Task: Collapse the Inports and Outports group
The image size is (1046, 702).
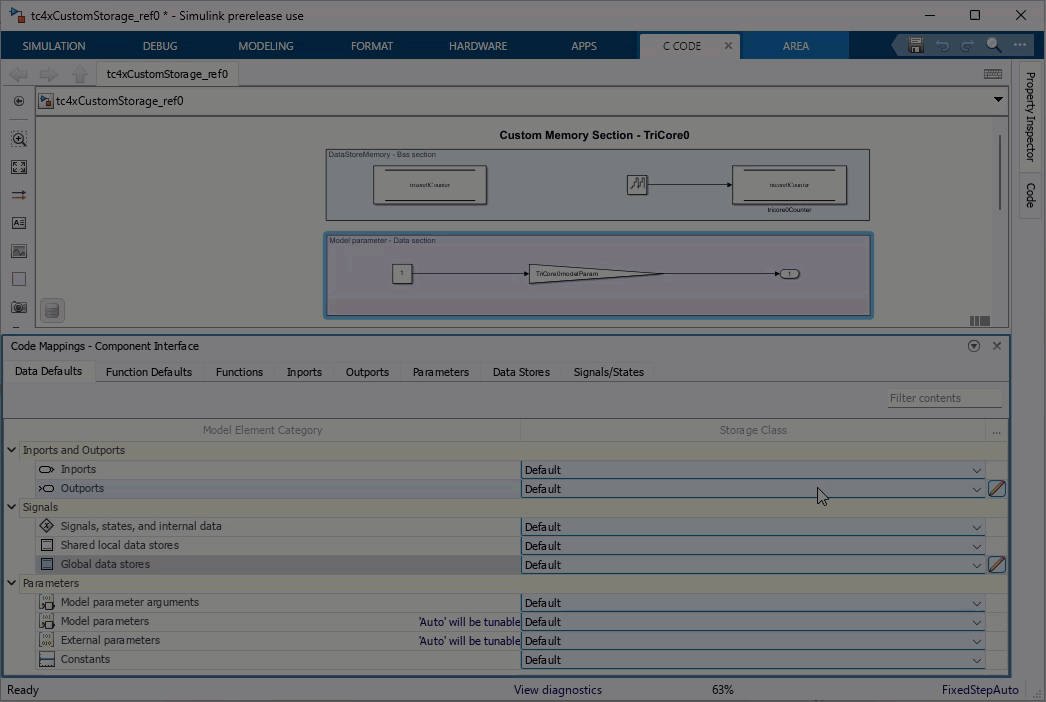Action: 12,450
